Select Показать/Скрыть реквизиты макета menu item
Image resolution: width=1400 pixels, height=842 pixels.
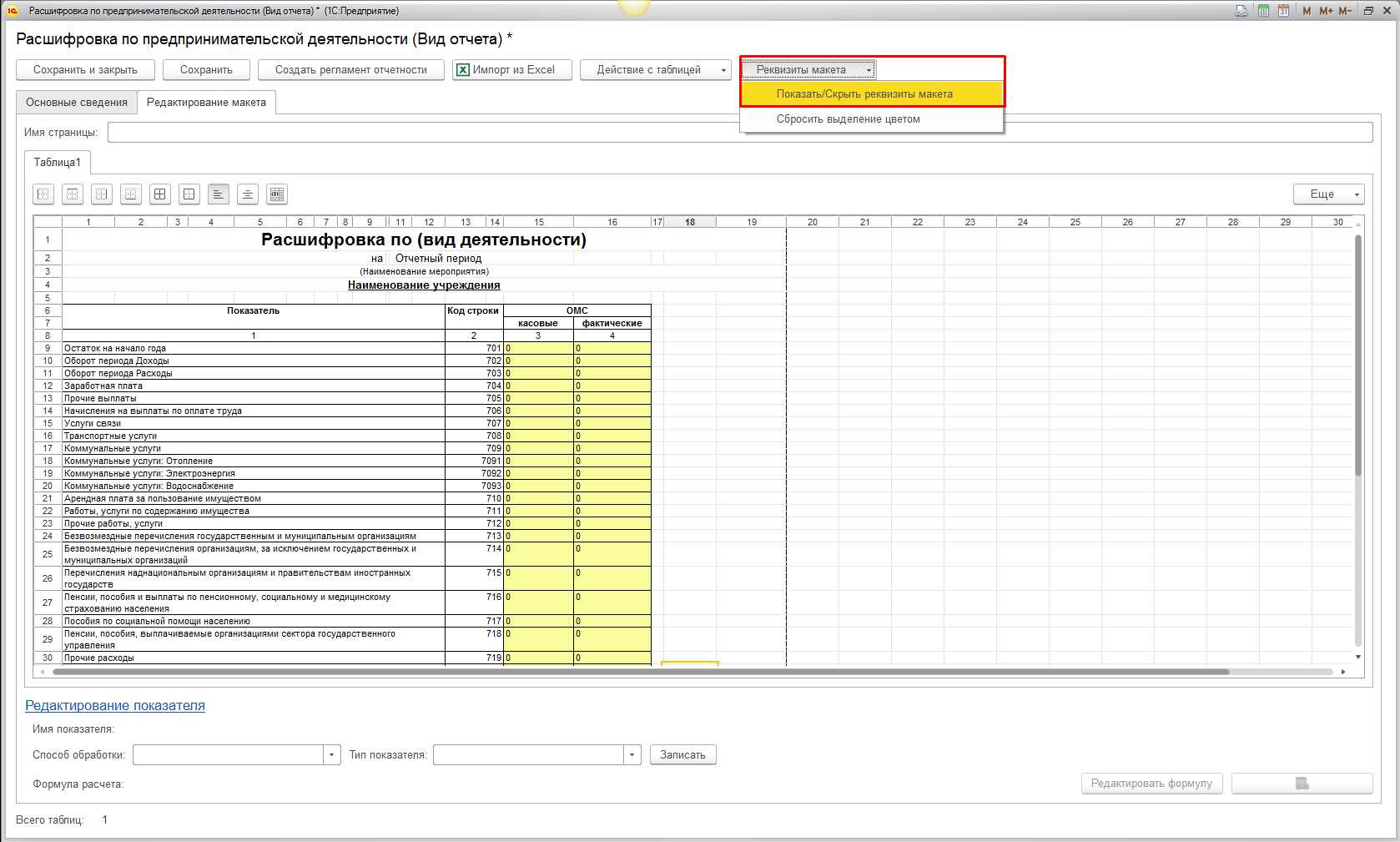tap(864, 94)
